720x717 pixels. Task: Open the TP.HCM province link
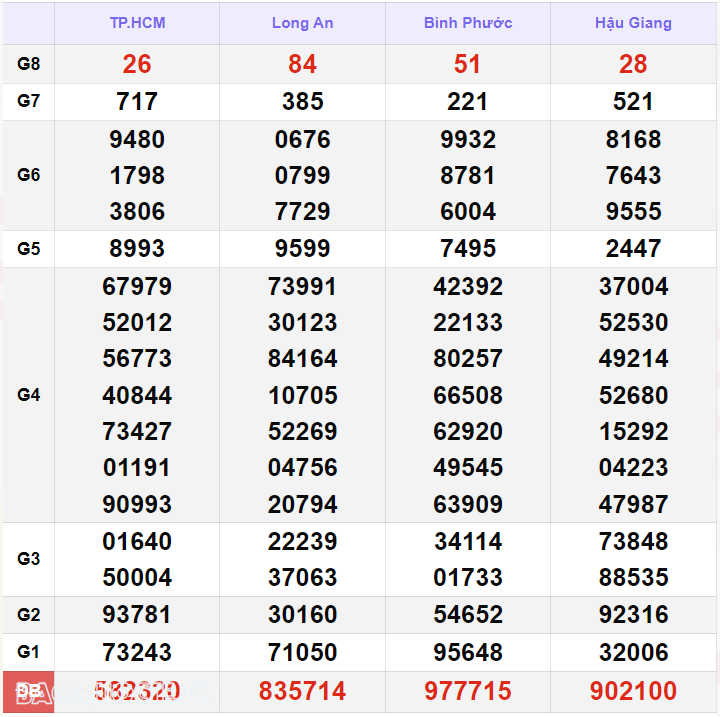pyautogui.click(x=137, y=23)
